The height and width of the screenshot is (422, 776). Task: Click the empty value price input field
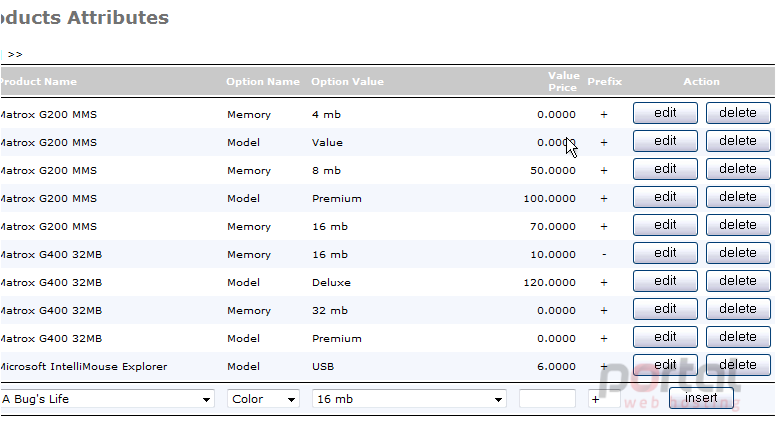coord(547,399)
